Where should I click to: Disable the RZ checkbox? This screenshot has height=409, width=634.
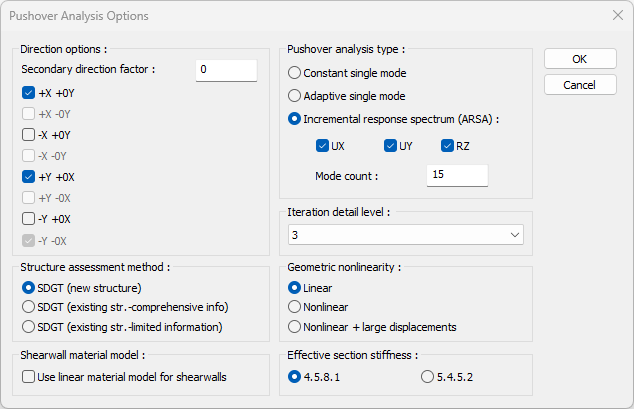tap(448, 146)
